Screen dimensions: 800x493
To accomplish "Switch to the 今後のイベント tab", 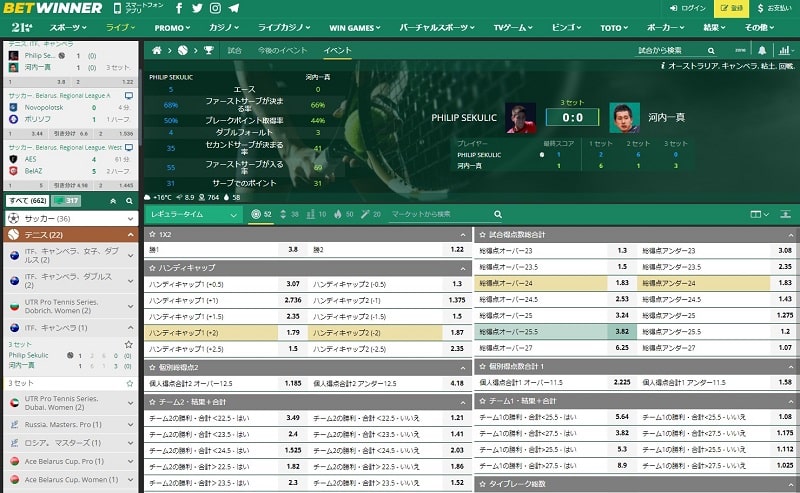I will 282,50.
